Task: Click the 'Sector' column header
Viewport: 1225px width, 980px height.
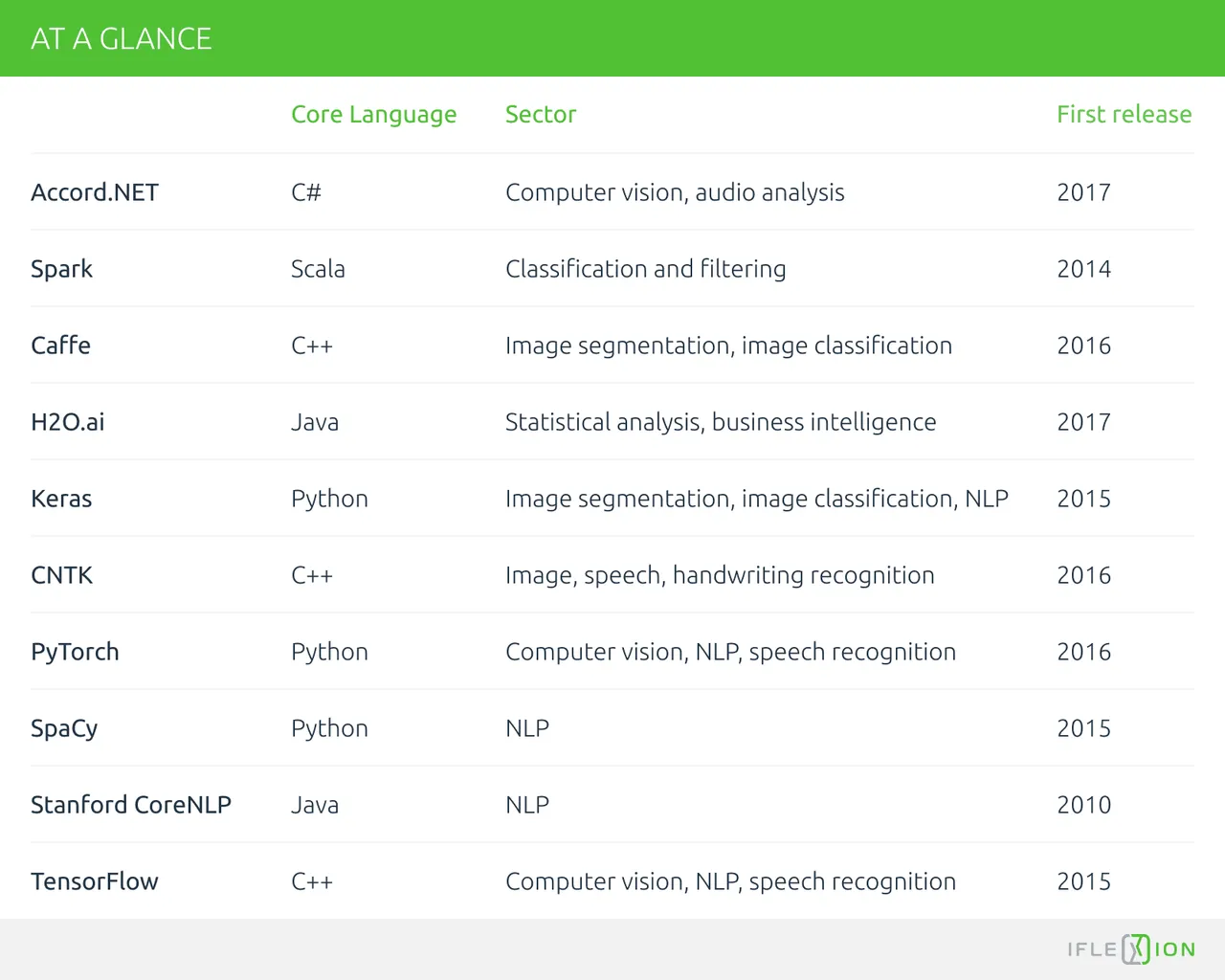Action: (541, 114)
